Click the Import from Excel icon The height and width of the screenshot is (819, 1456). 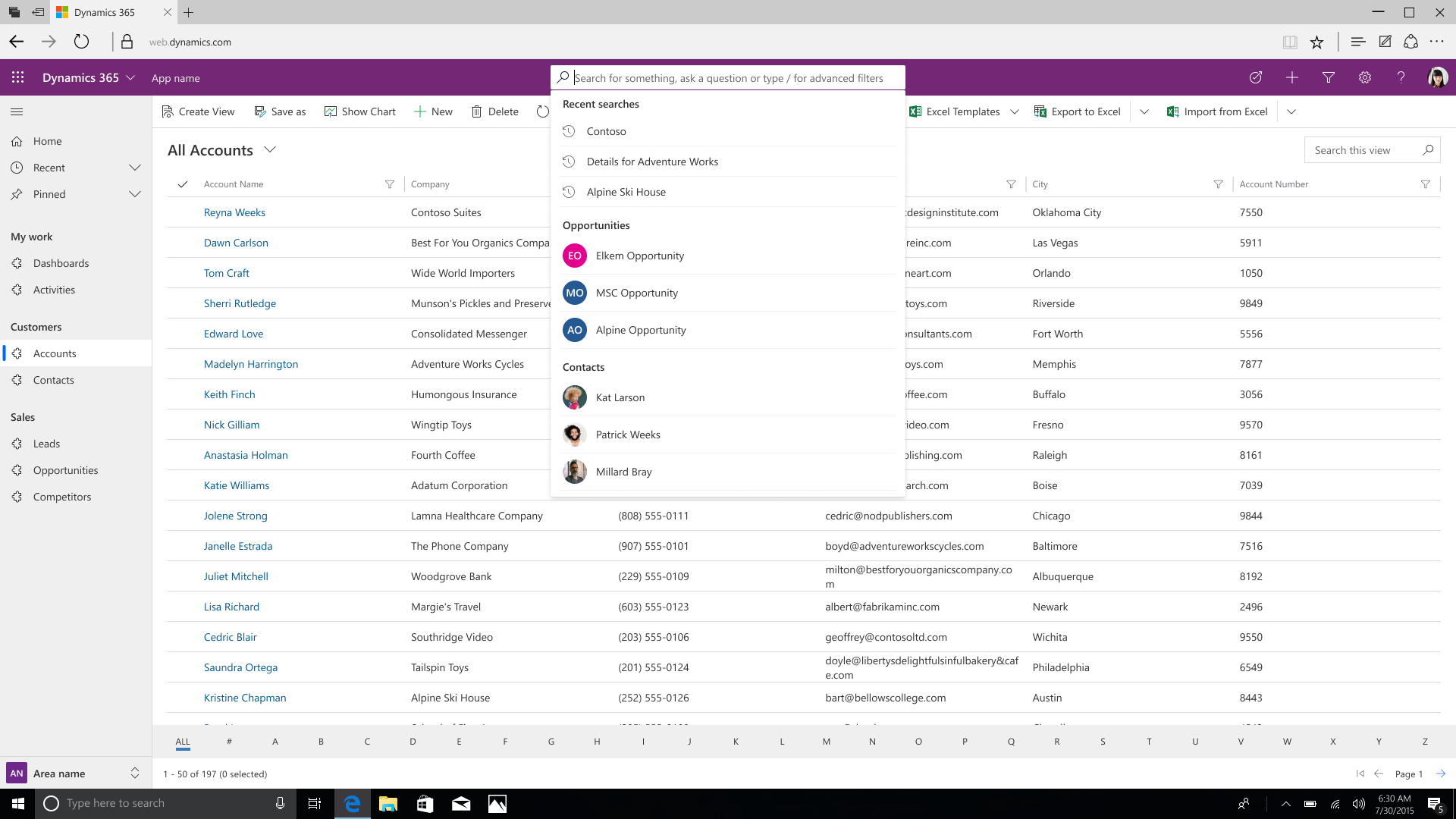pyautogui.click(x=1172, y=111)
